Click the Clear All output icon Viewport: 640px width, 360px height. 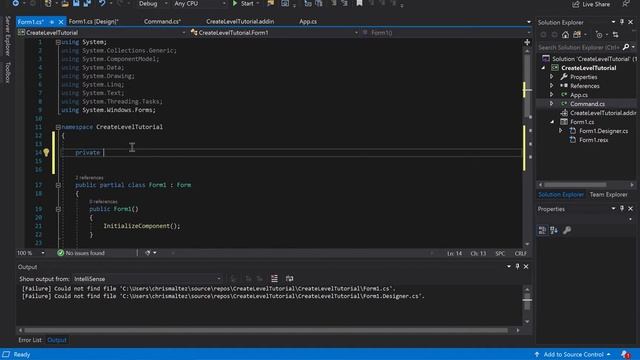(x=274, y=279)
